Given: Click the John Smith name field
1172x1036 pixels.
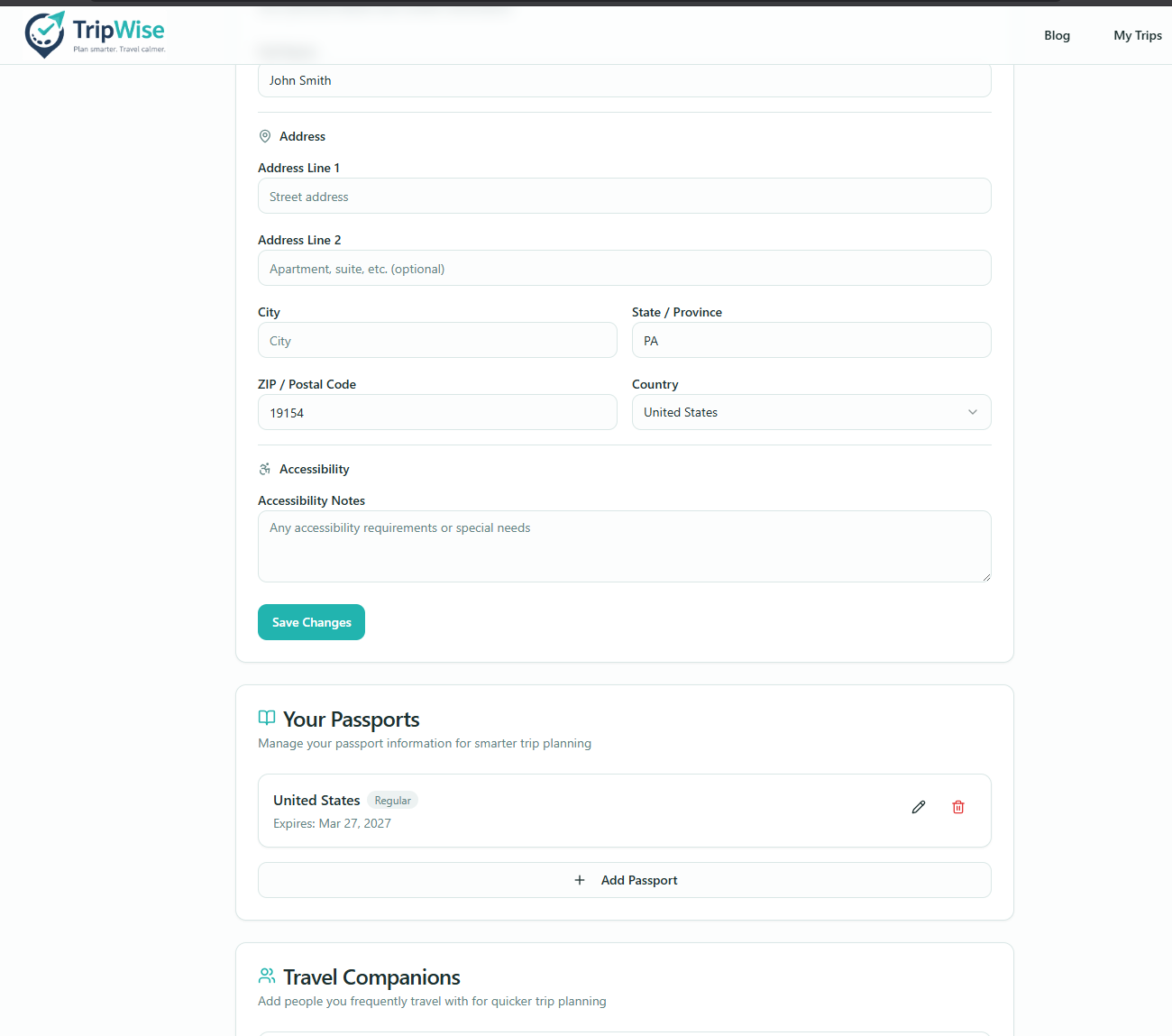Looking at the screenshot, I should 624,80.
